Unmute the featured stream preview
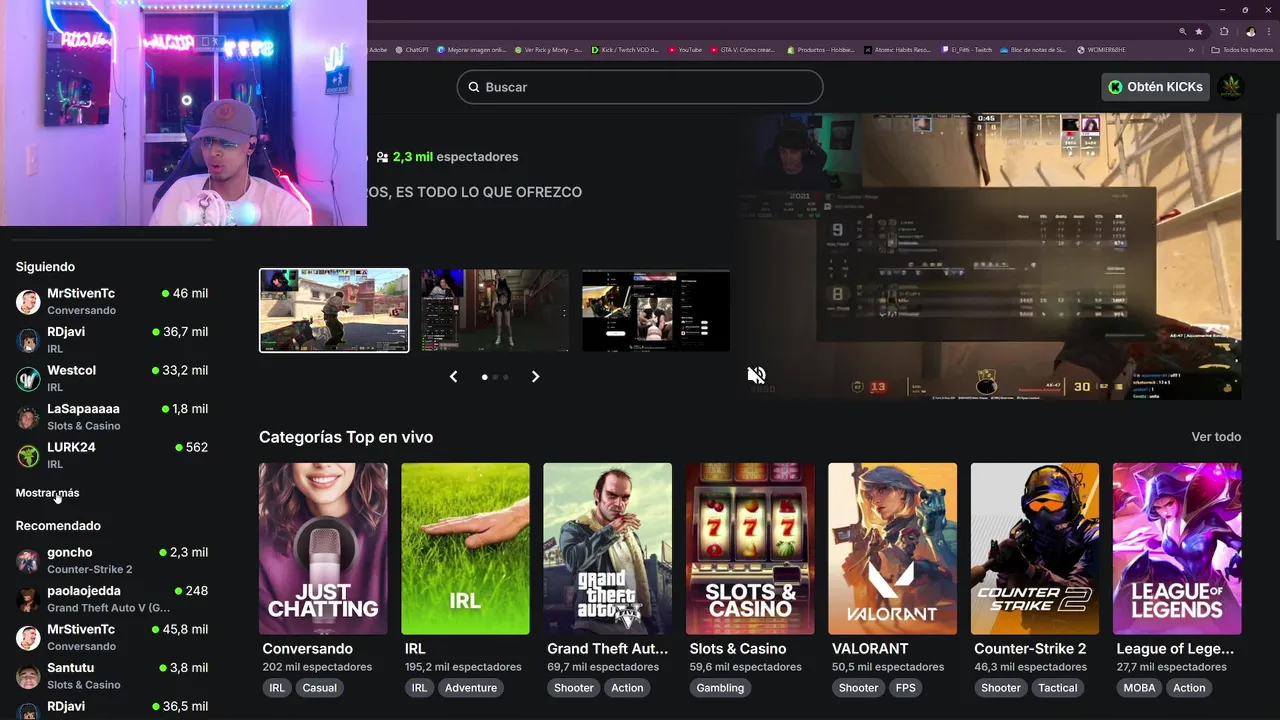1280x720 pixels. click(756, 375)
